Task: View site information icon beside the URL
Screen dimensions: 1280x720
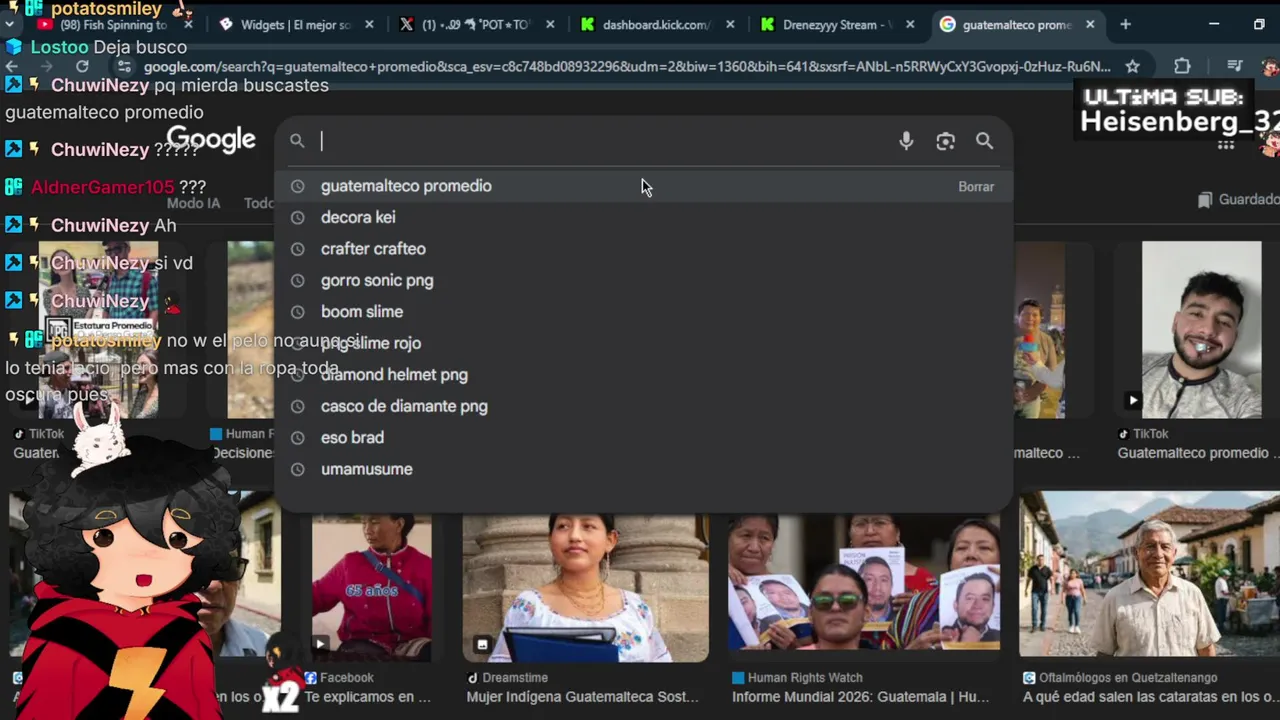Action: [x=124, y=66]
